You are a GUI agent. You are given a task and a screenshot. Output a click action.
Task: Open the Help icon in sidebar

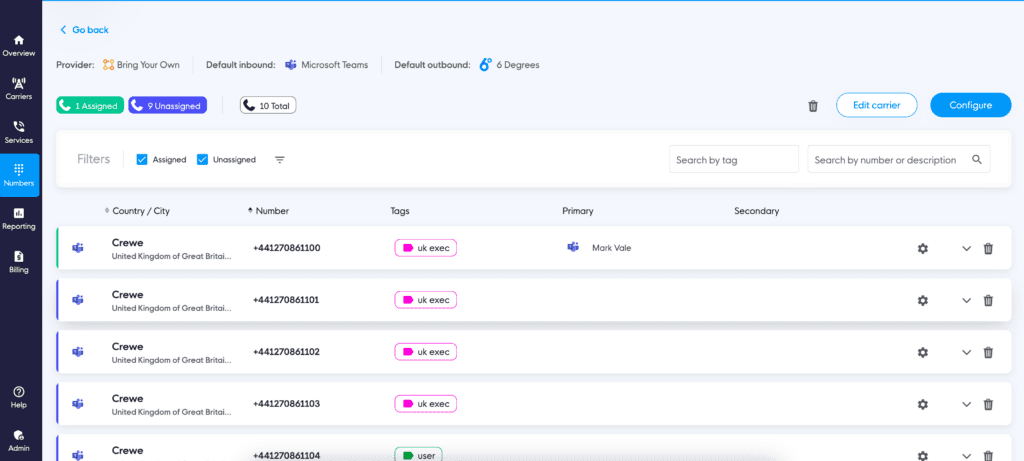pos(19,396)
